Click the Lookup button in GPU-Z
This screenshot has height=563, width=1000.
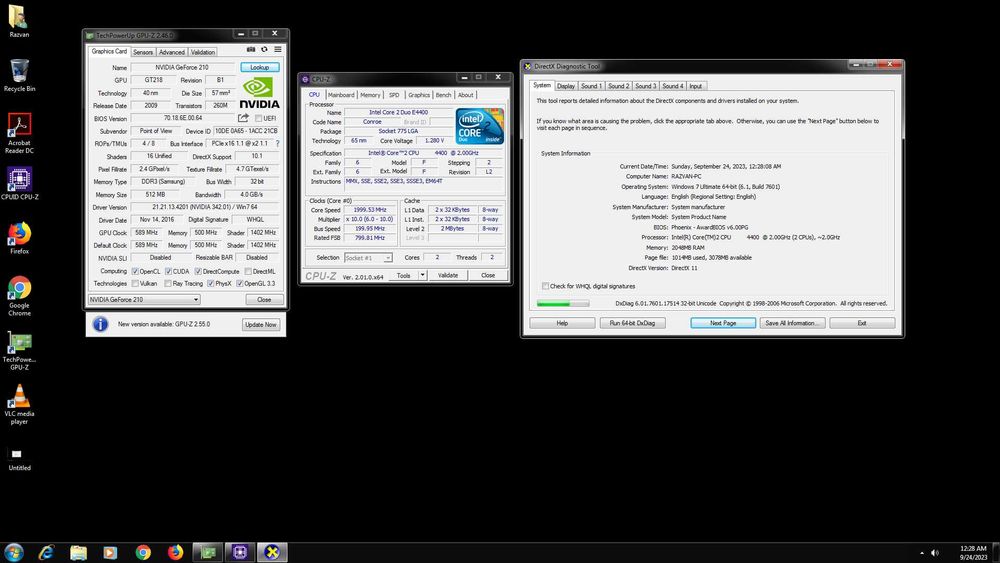click(x=260, y=67)
